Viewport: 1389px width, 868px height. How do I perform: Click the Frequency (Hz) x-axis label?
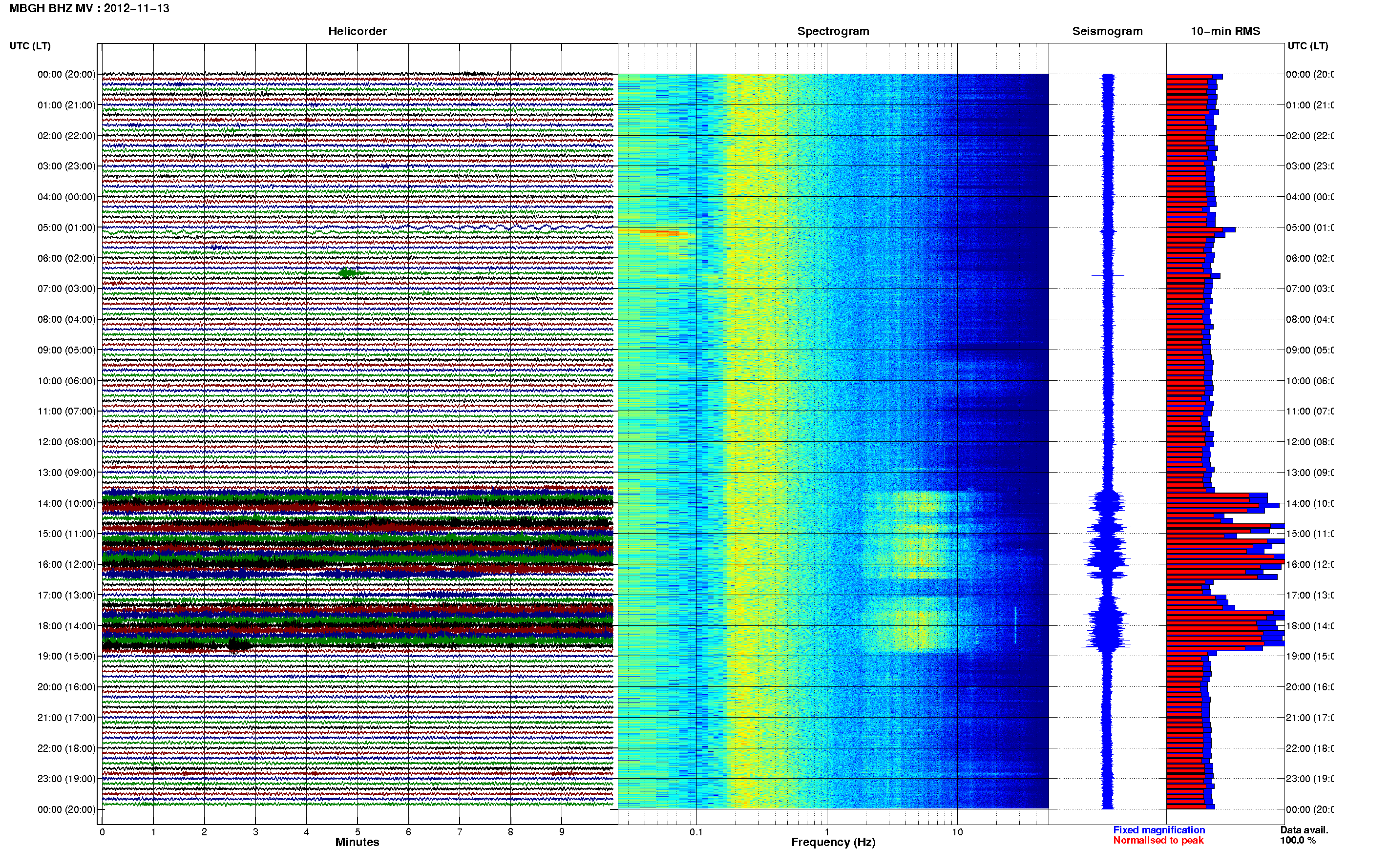coord(833,842)
